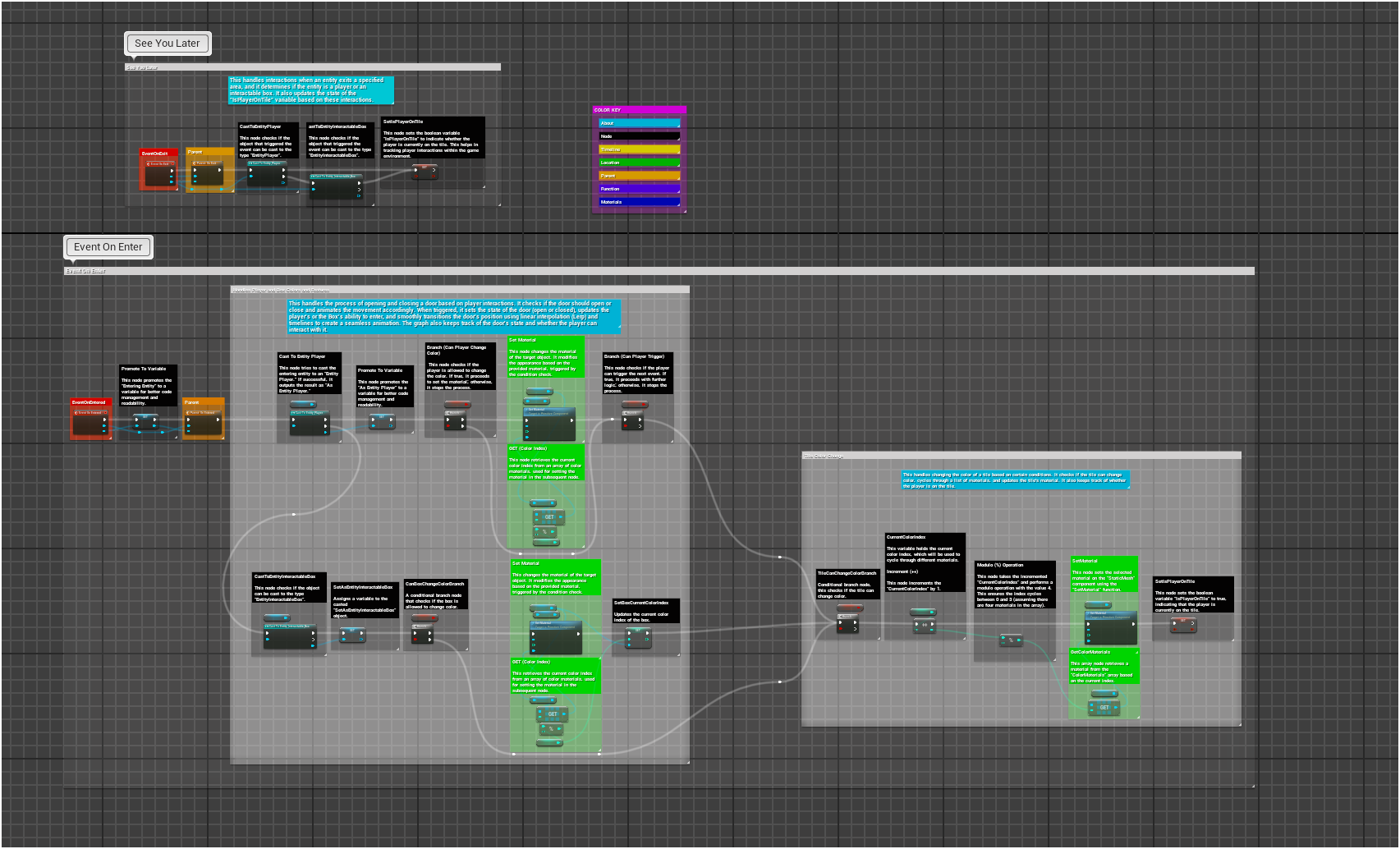Click the CurrentColorIndex description comment
Viewport: 1400px width, 849px height.
pos(925,562)
